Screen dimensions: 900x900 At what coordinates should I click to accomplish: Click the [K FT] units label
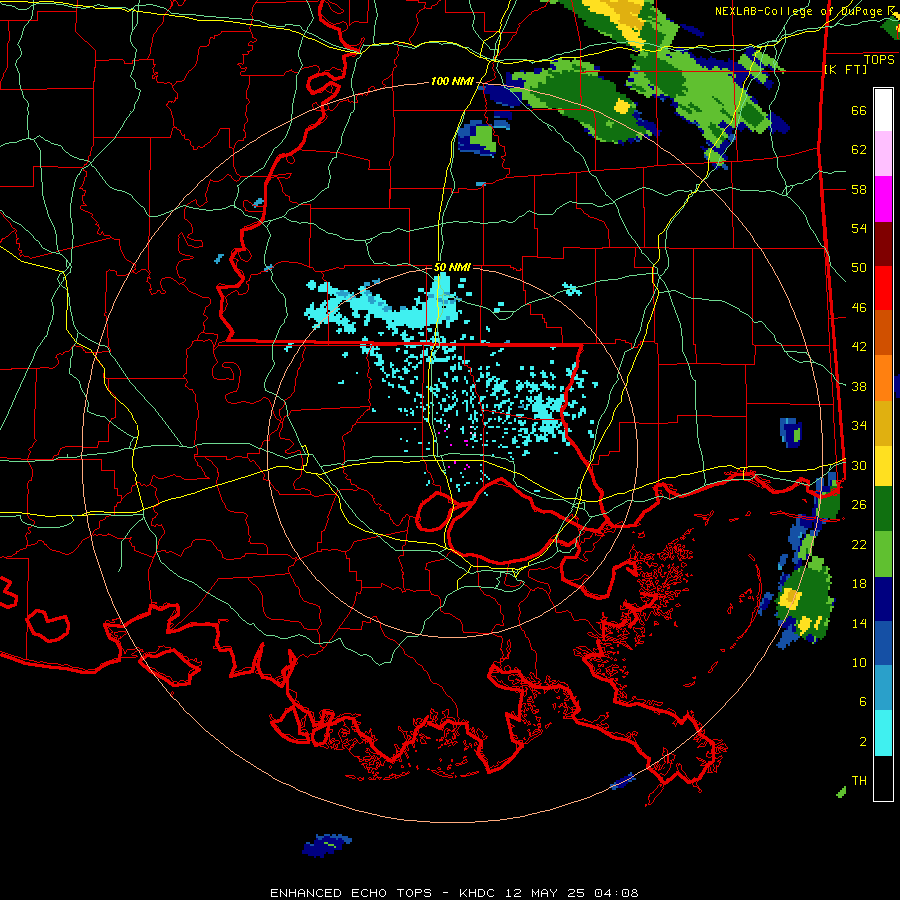[845, 69]
